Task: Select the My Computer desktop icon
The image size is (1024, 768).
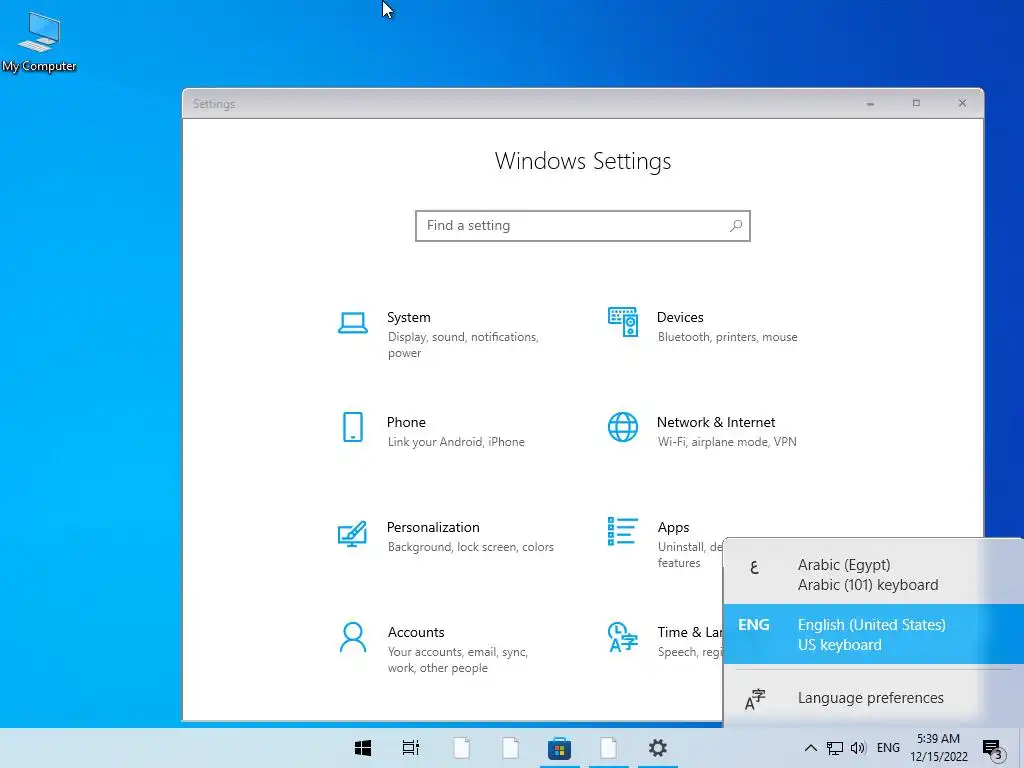Action: click(x=39, y=42)
